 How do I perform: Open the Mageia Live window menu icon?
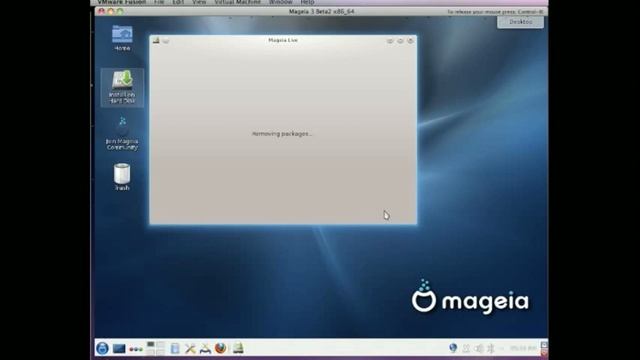(156, 40)
